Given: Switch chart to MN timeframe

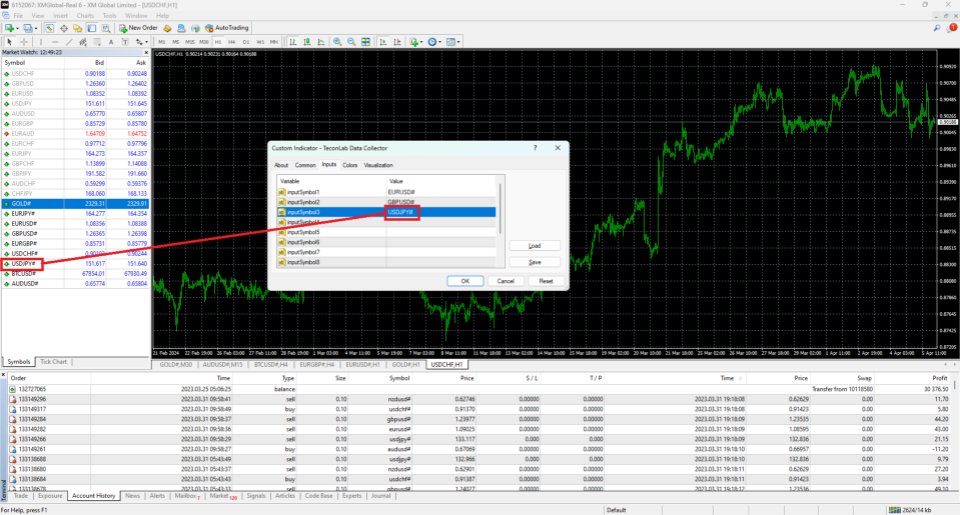Looking at the screenshot, I should tap(274, 42).
